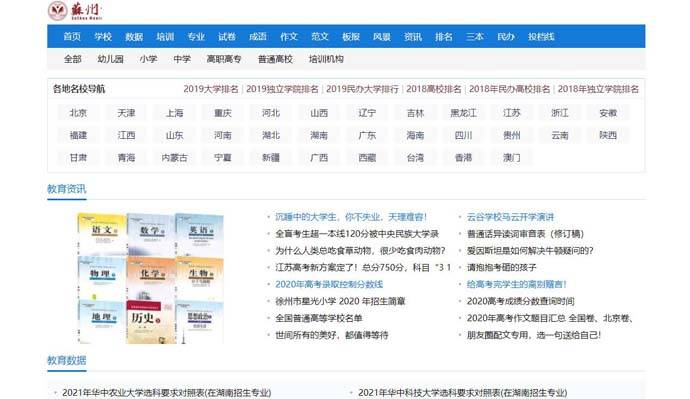Choose the 香港 region button
The width and height of the screenshot is (690, 399).
(x=463, y=157)
